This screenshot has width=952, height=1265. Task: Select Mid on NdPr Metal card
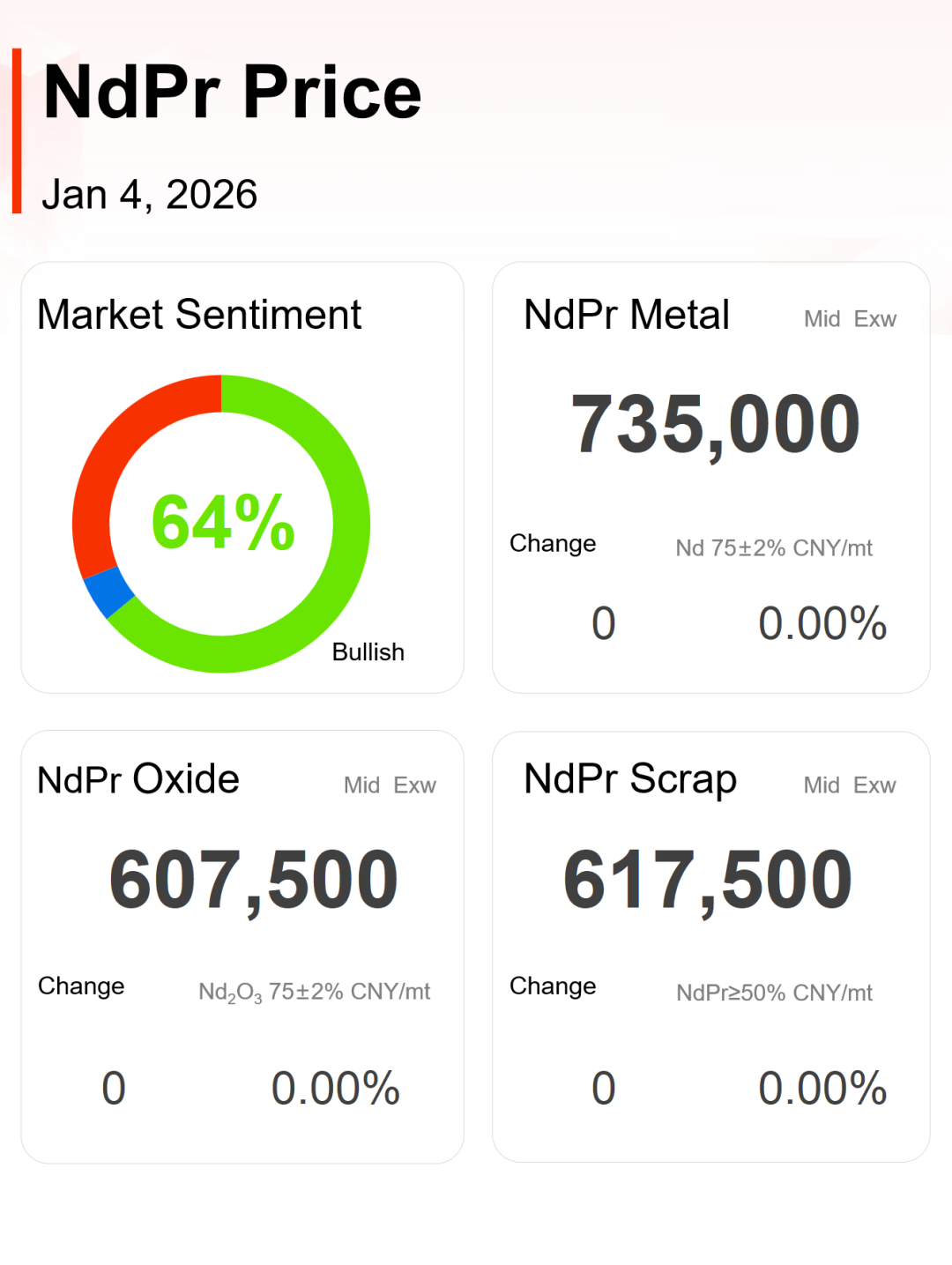(822, 319)
